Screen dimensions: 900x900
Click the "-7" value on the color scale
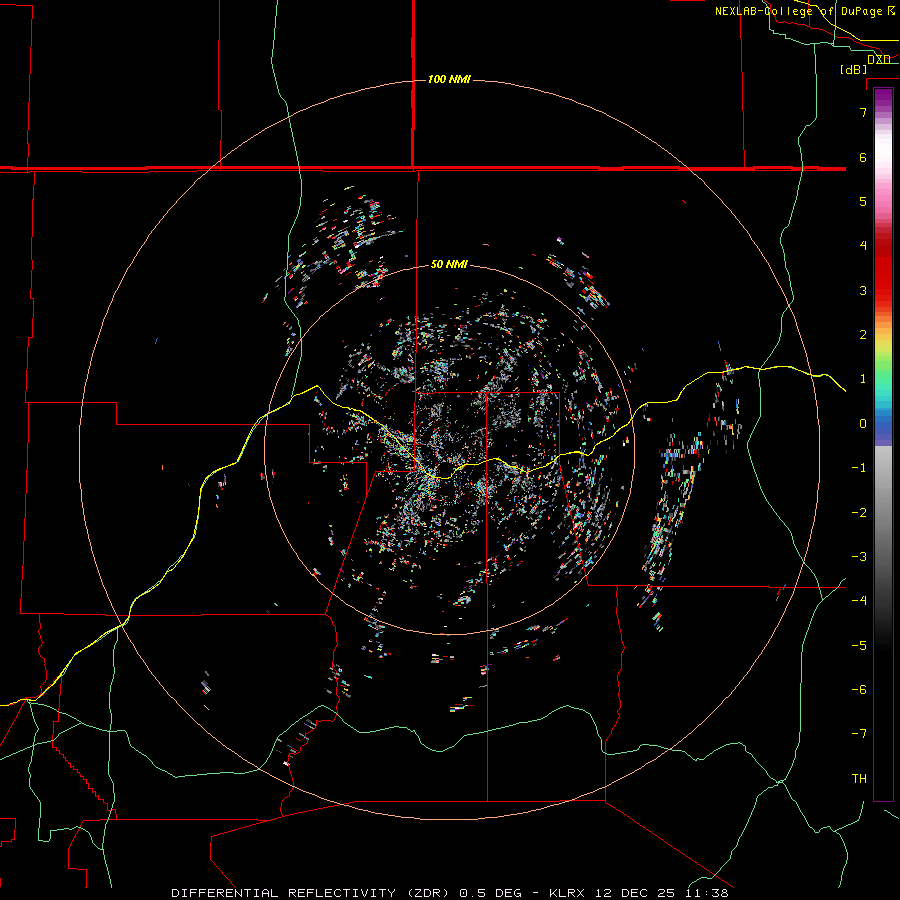[x=859, y=734]
